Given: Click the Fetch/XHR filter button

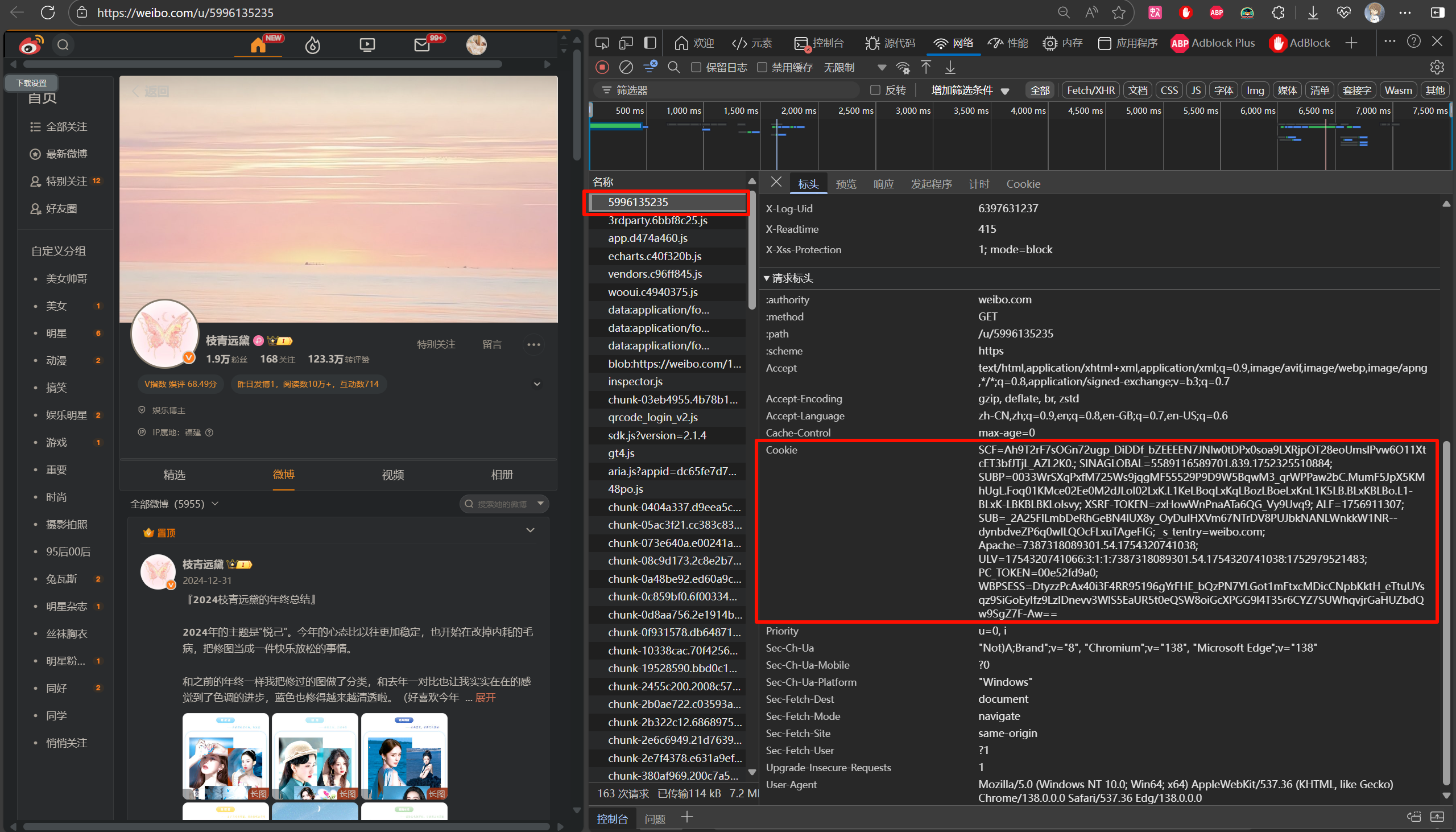Looking at the screenshot, I should (x=1090, y=90).
